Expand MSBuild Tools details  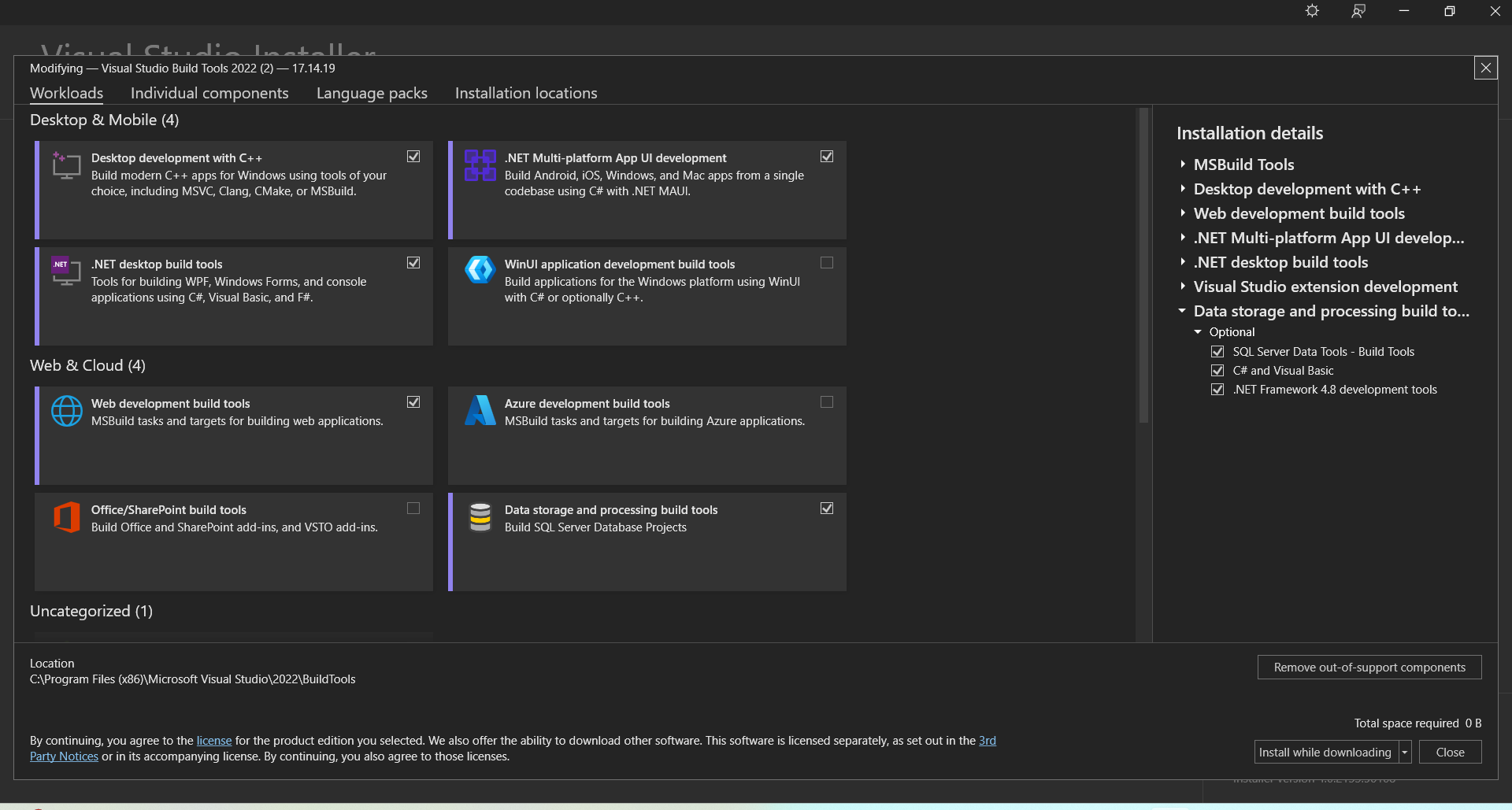[1183, 165]
